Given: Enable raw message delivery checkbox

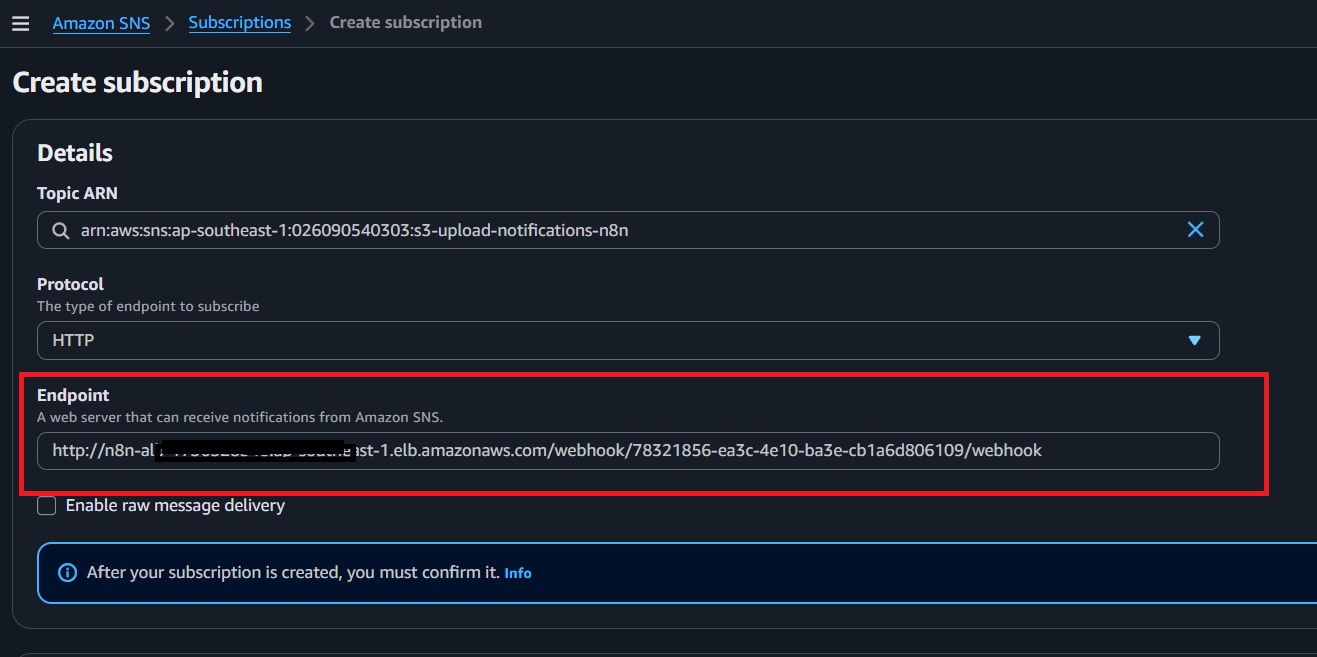Looking at the screenshot, I should click(47, 506).
